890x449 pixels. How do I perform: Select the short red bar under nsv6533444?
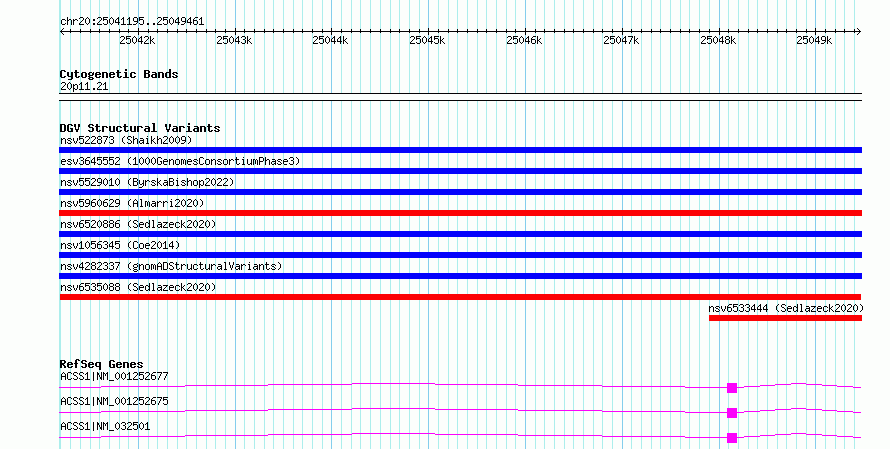click(785, 318)
